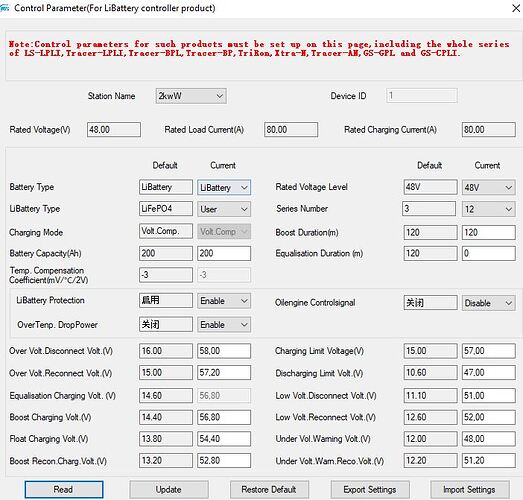This screenshot has height=500, width=523.
Task: Click the default Boost Recon.Charg 13.20 box
Action: [166, 460]
